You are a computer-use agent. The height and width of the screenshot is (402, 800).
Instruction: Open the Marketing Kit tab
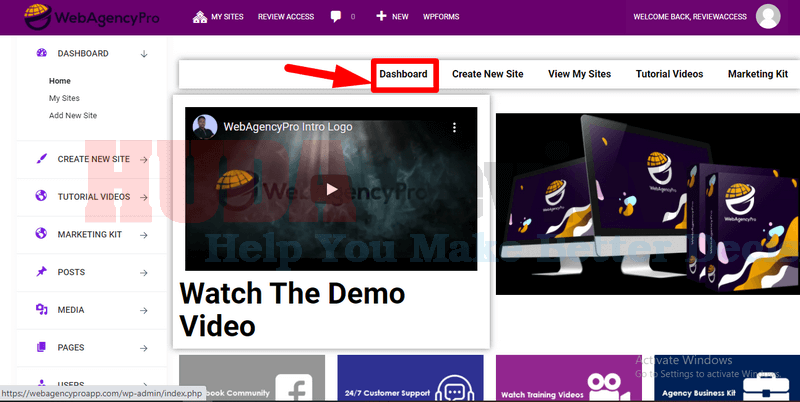[x=758, y=74]
